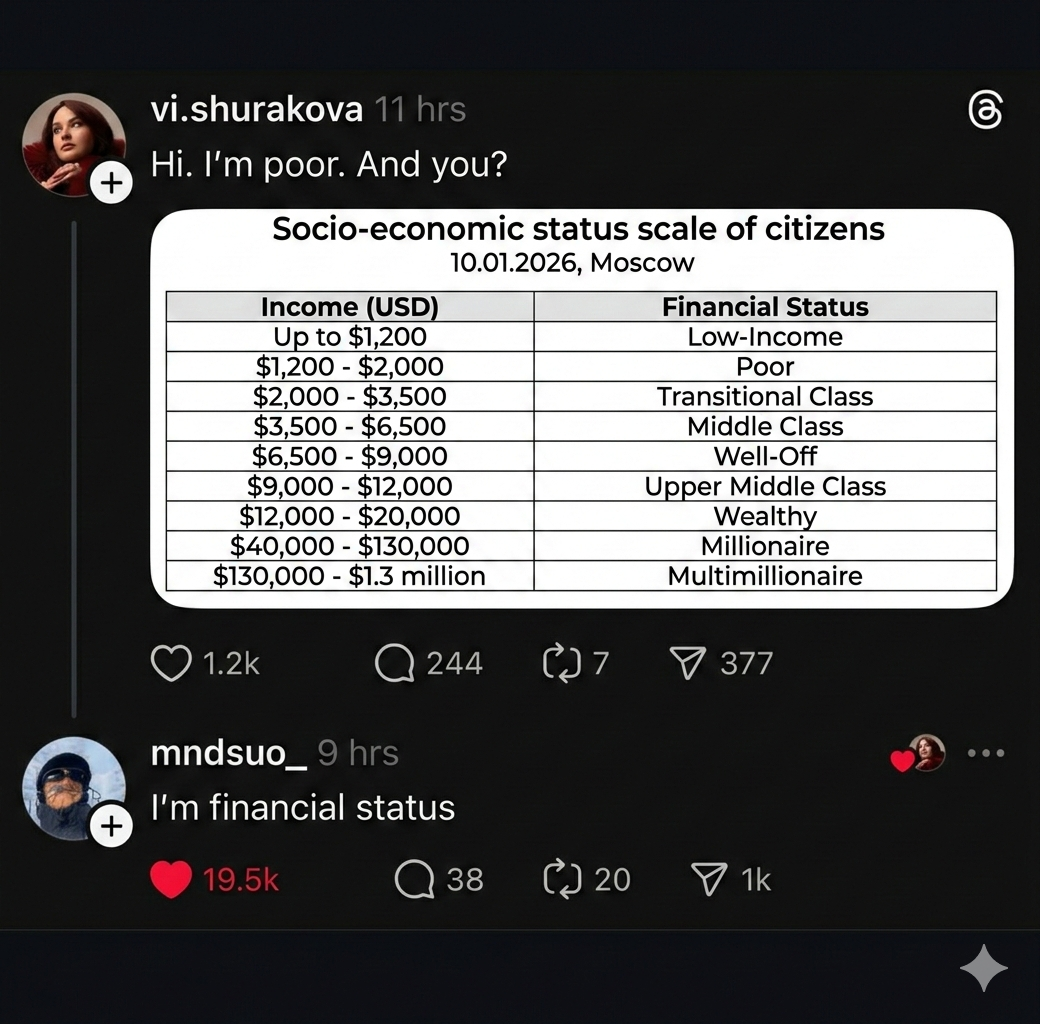Open the three-dot menu on mndsuo_'s reply
This screenshot has height=1024, width=1040.
(986, 754)
